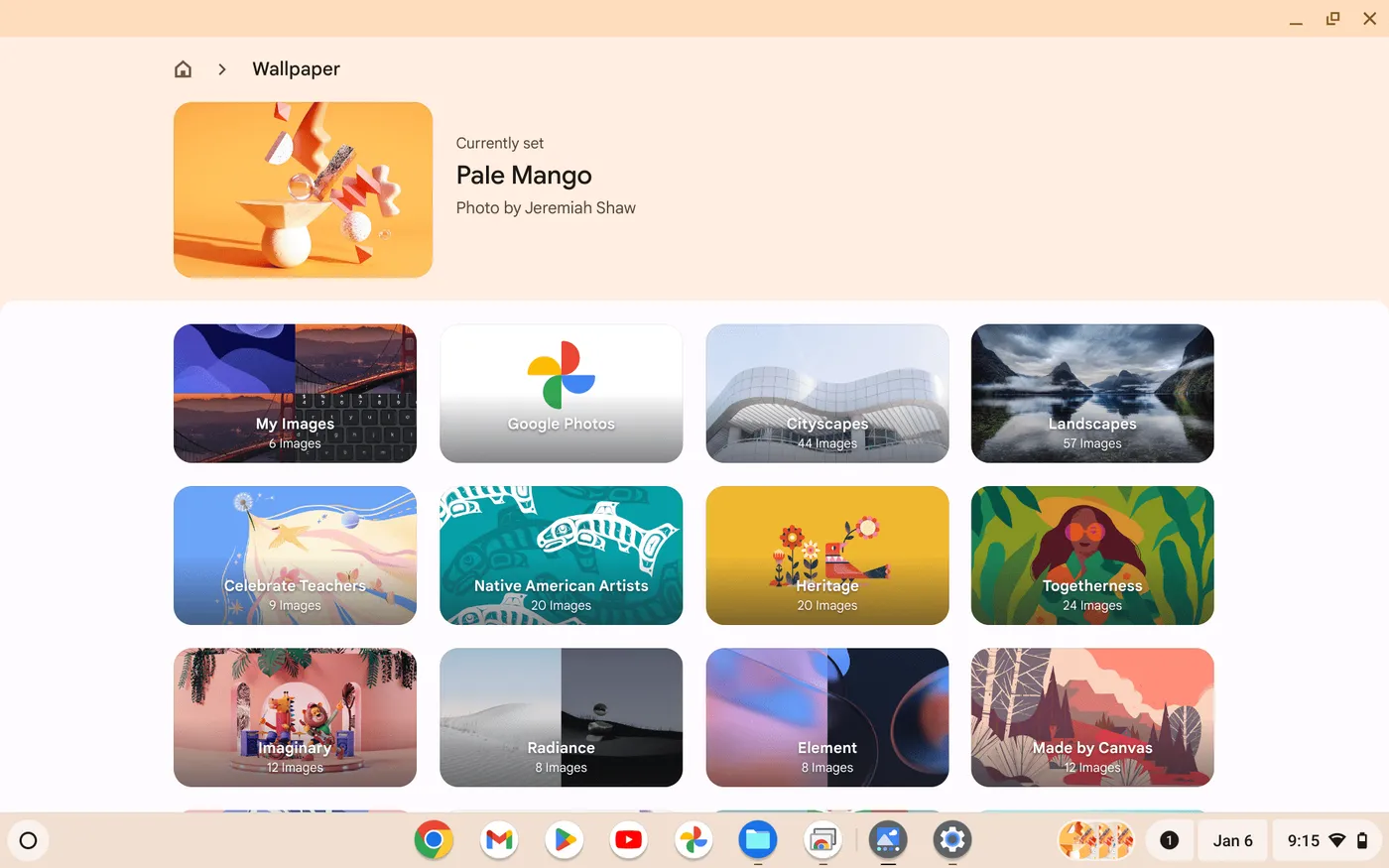The width and height of the screenshot is (1389, 868).
Task: Open Google Photos app from the shelf
Action: pos(694,840)
